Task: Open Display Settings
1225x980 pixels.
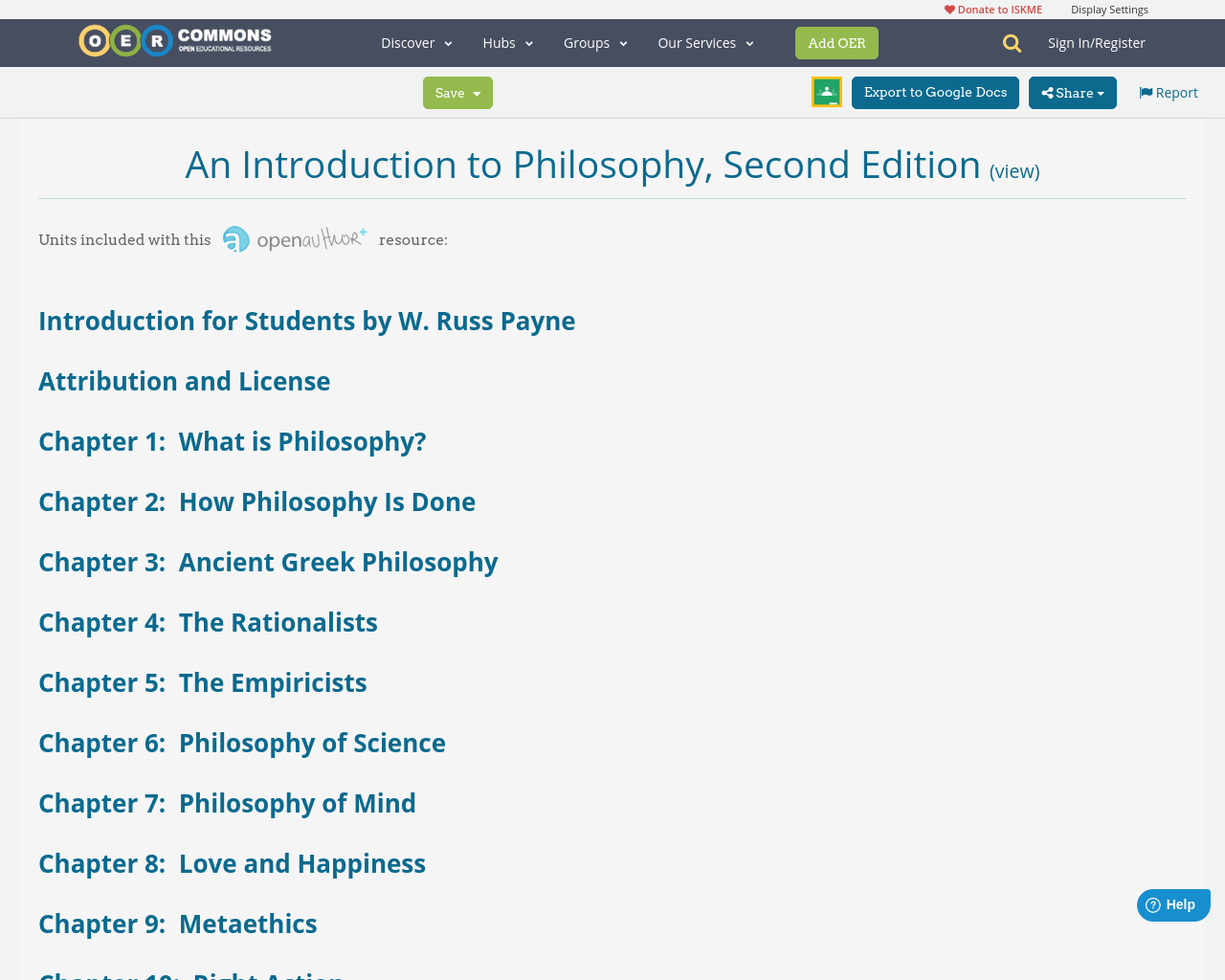Action: click(1109, 8)
